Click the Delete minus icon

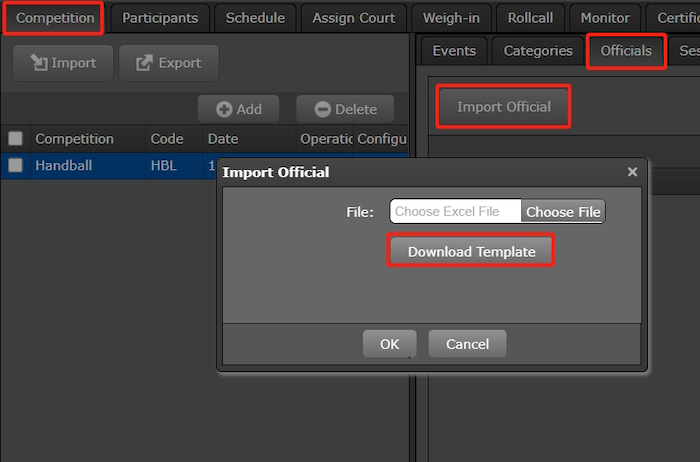322,109
